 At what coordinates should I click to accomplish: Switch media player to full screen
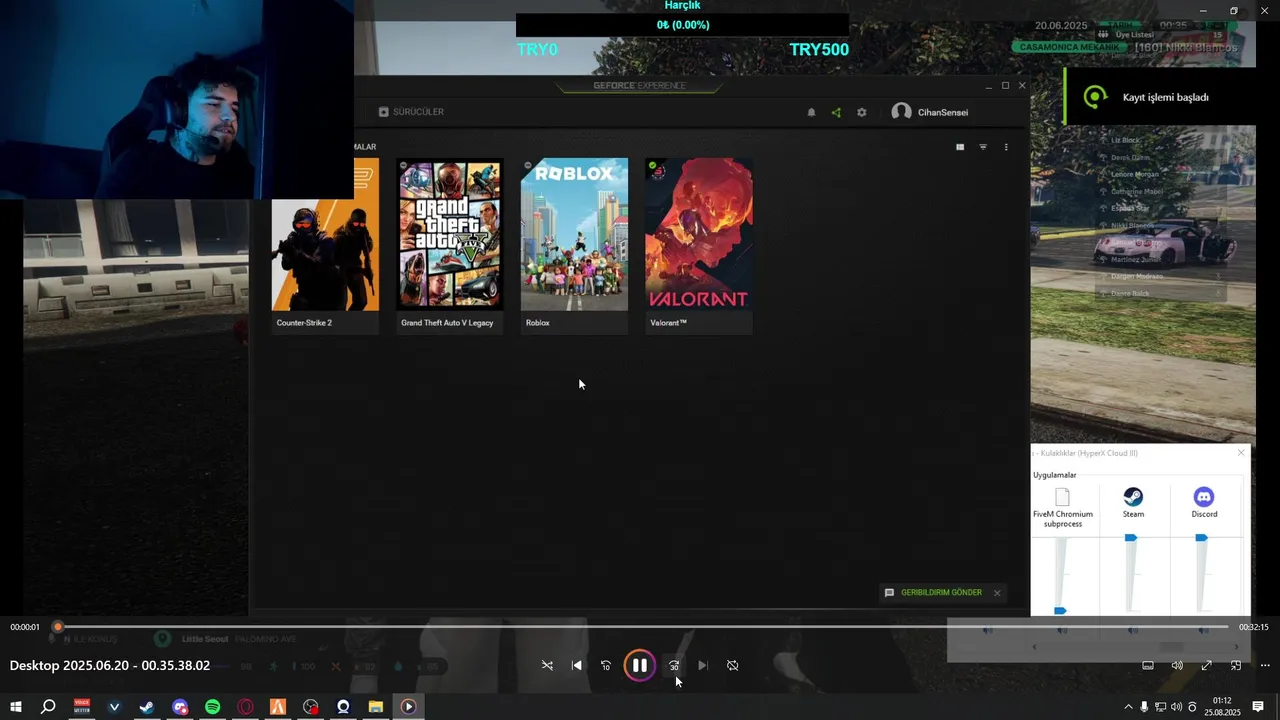click(x=1207, y=665)
